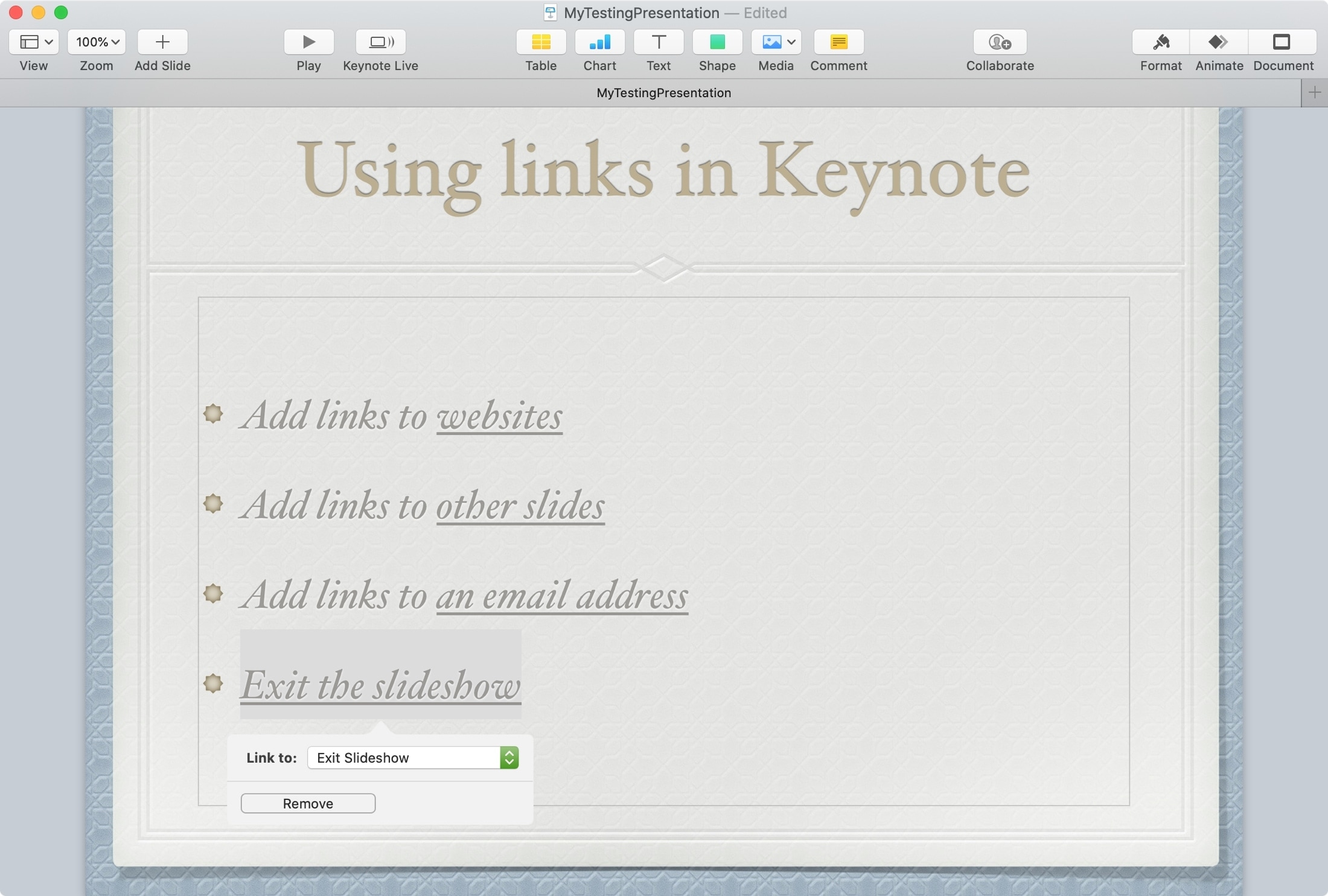Open Keynote Live

point(380,42)
